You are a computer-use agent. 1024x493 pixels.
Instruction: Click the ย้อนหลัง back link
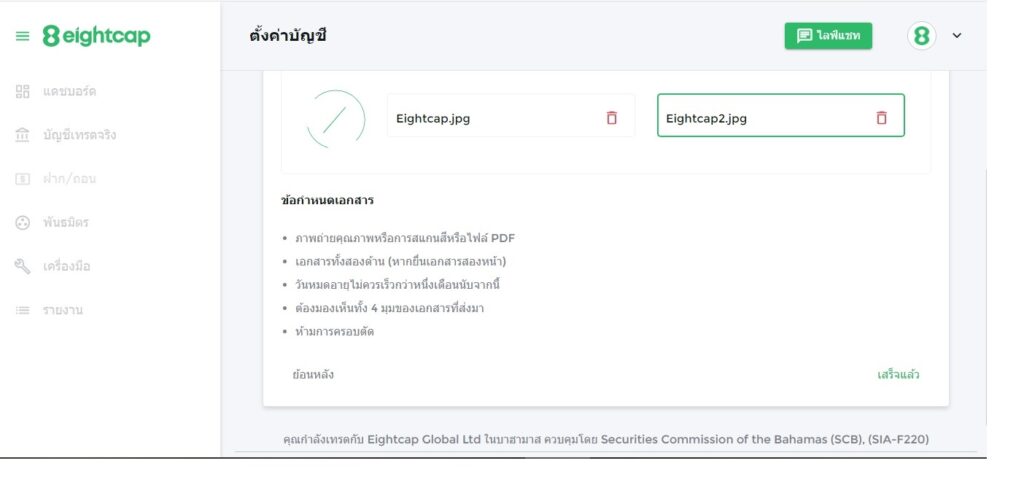313,375
